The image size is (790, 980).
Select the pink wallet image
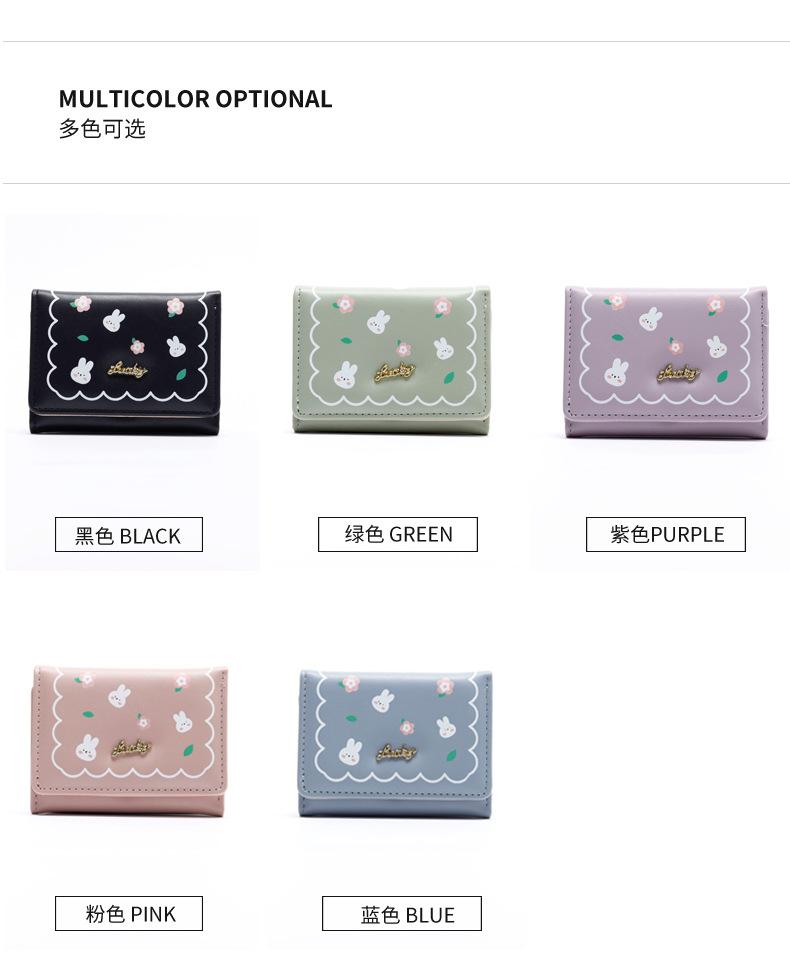coord(128,741)
